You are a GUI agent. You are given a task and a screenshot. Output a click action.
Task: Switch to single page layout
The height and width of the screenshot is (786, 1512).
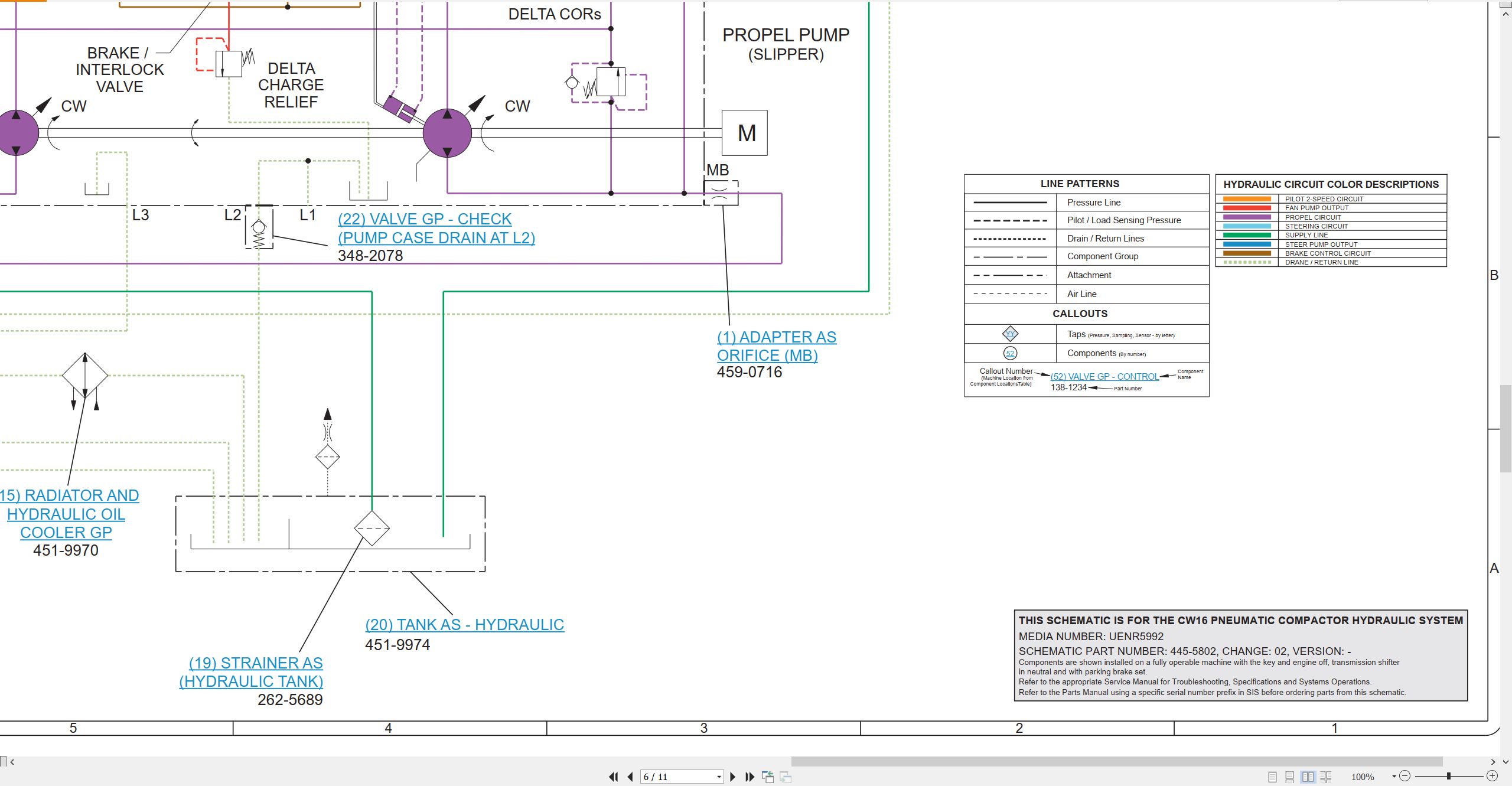[x=1272, y=777]
